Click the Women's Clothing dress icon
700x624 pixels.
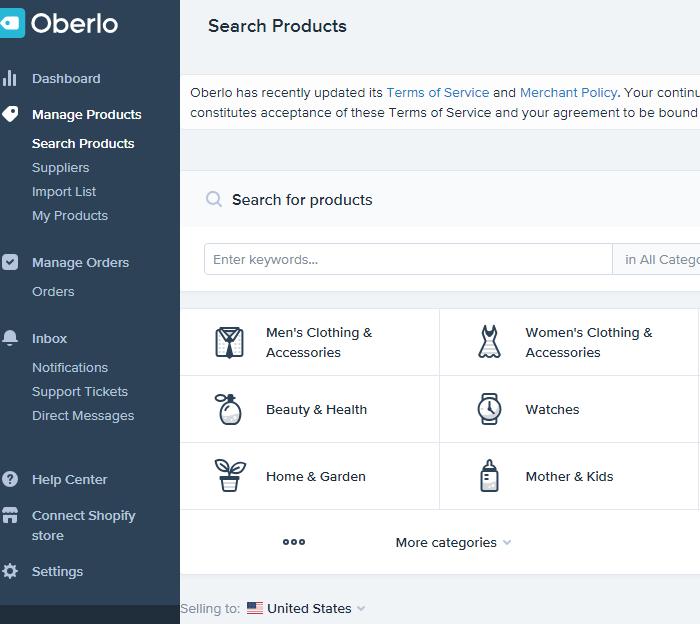click(488, 342)
